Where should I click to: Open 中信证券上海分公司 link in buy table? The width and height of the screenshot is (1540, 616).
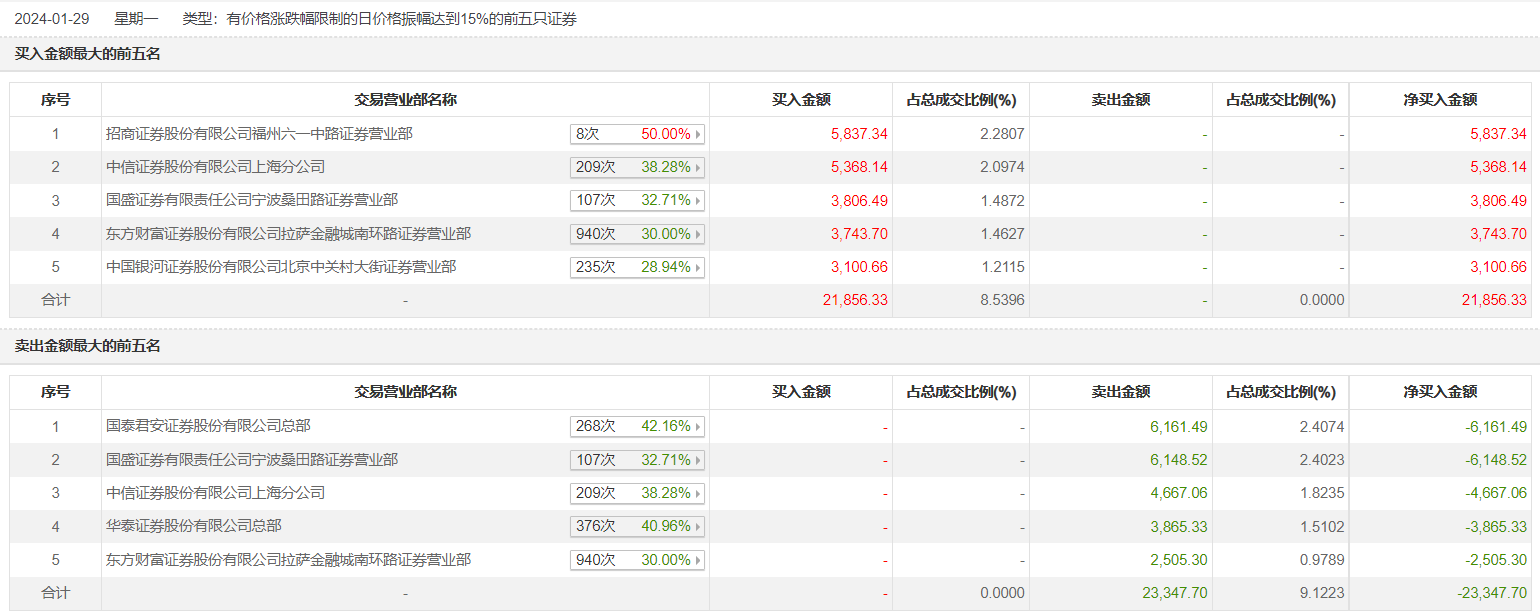point(215,167)
